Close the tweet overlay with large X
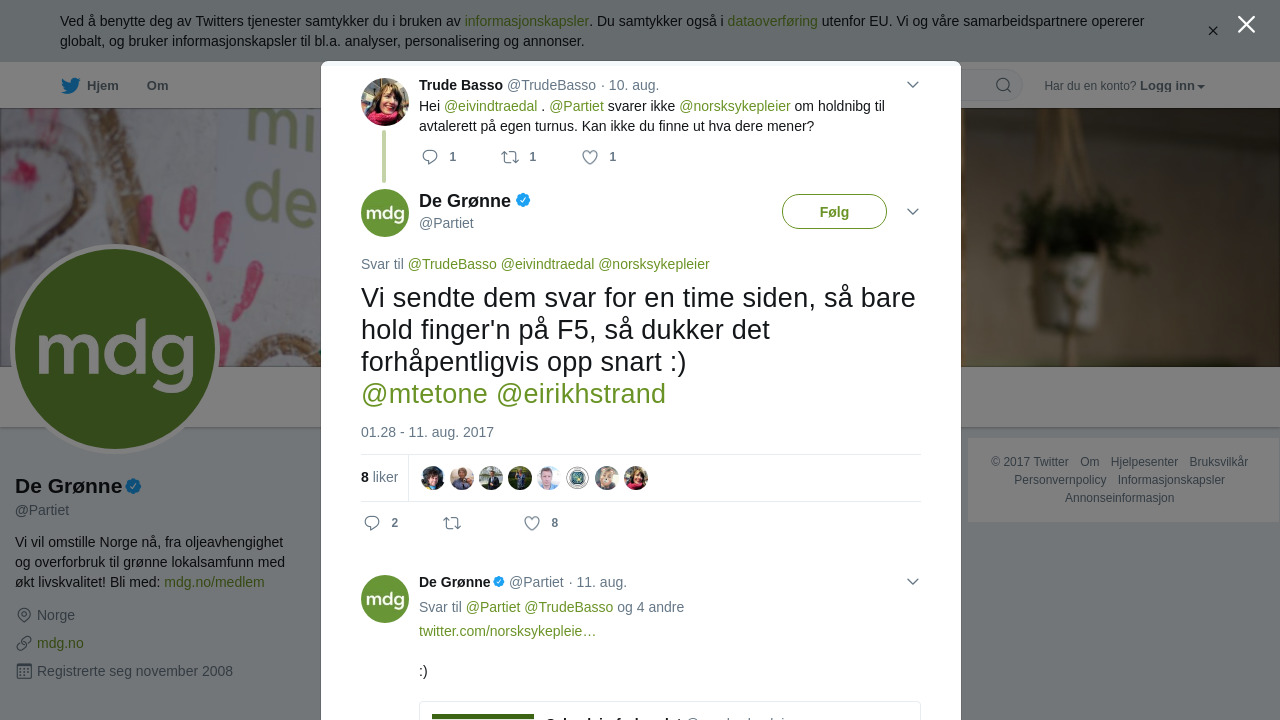 [x=1246, y=25]
